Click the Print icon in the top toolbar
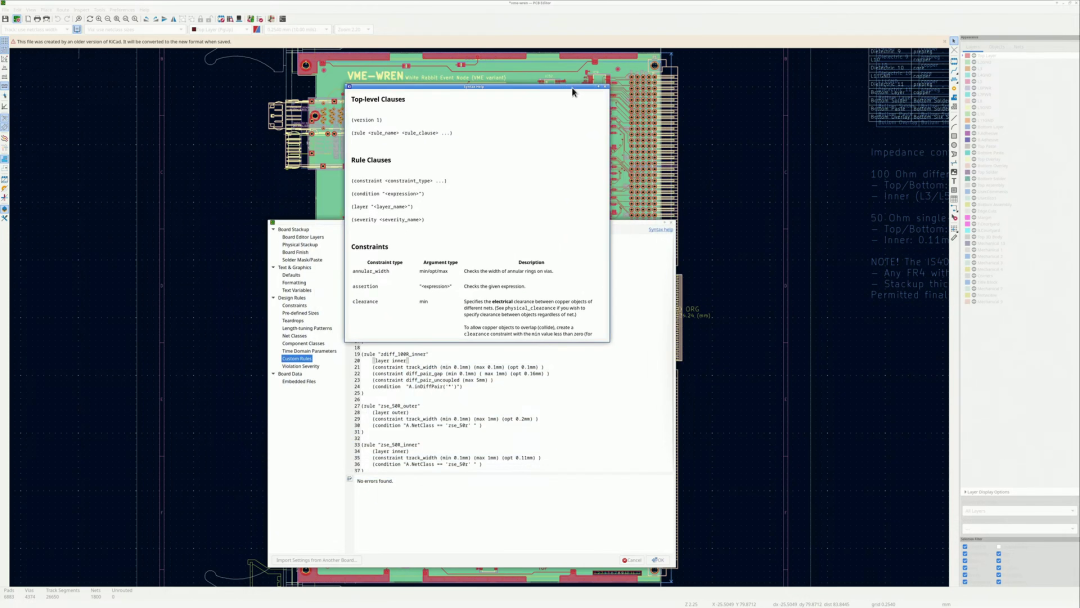 point(37,19)
